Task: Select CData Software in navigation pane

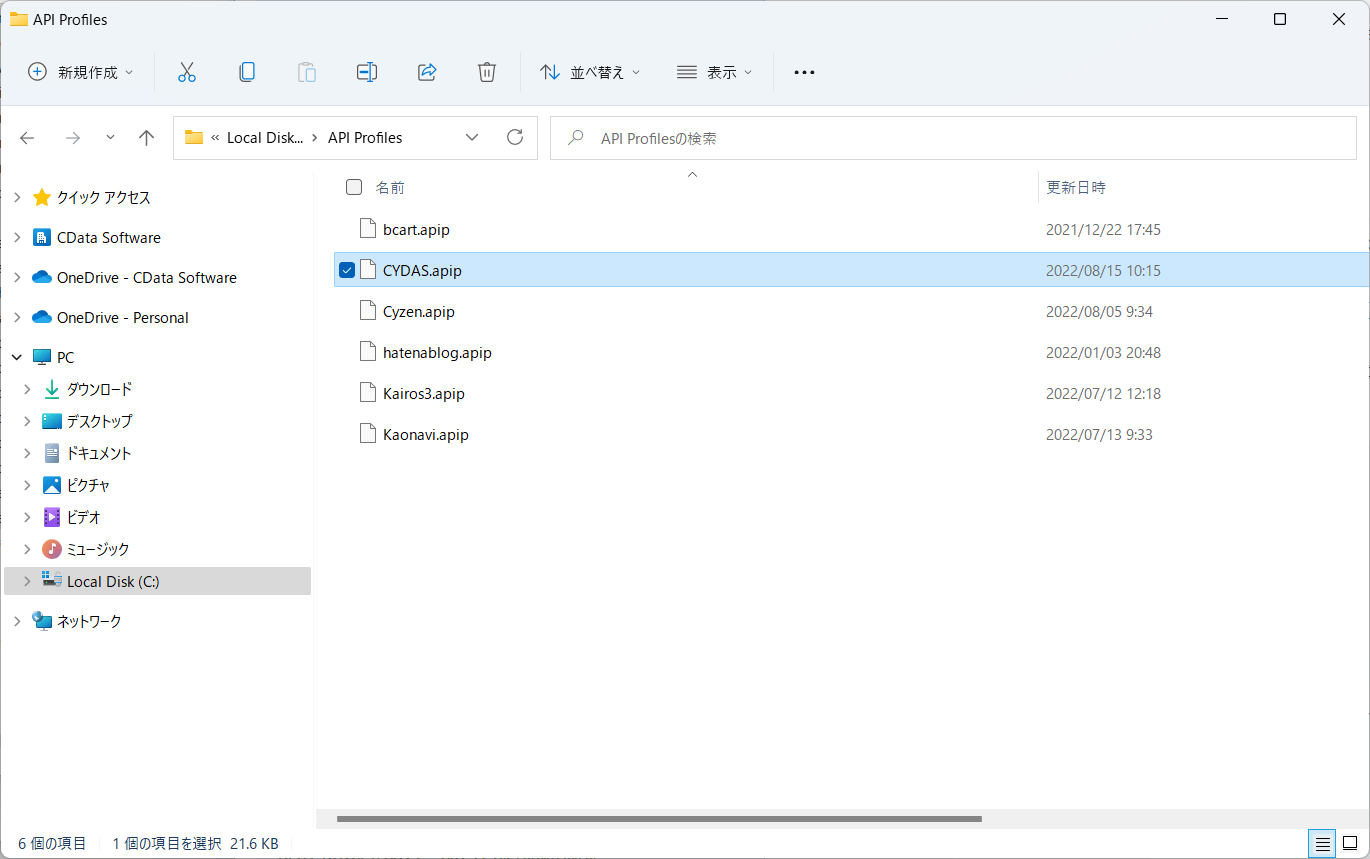Action: pyautogui.click(x=109, y=237)
